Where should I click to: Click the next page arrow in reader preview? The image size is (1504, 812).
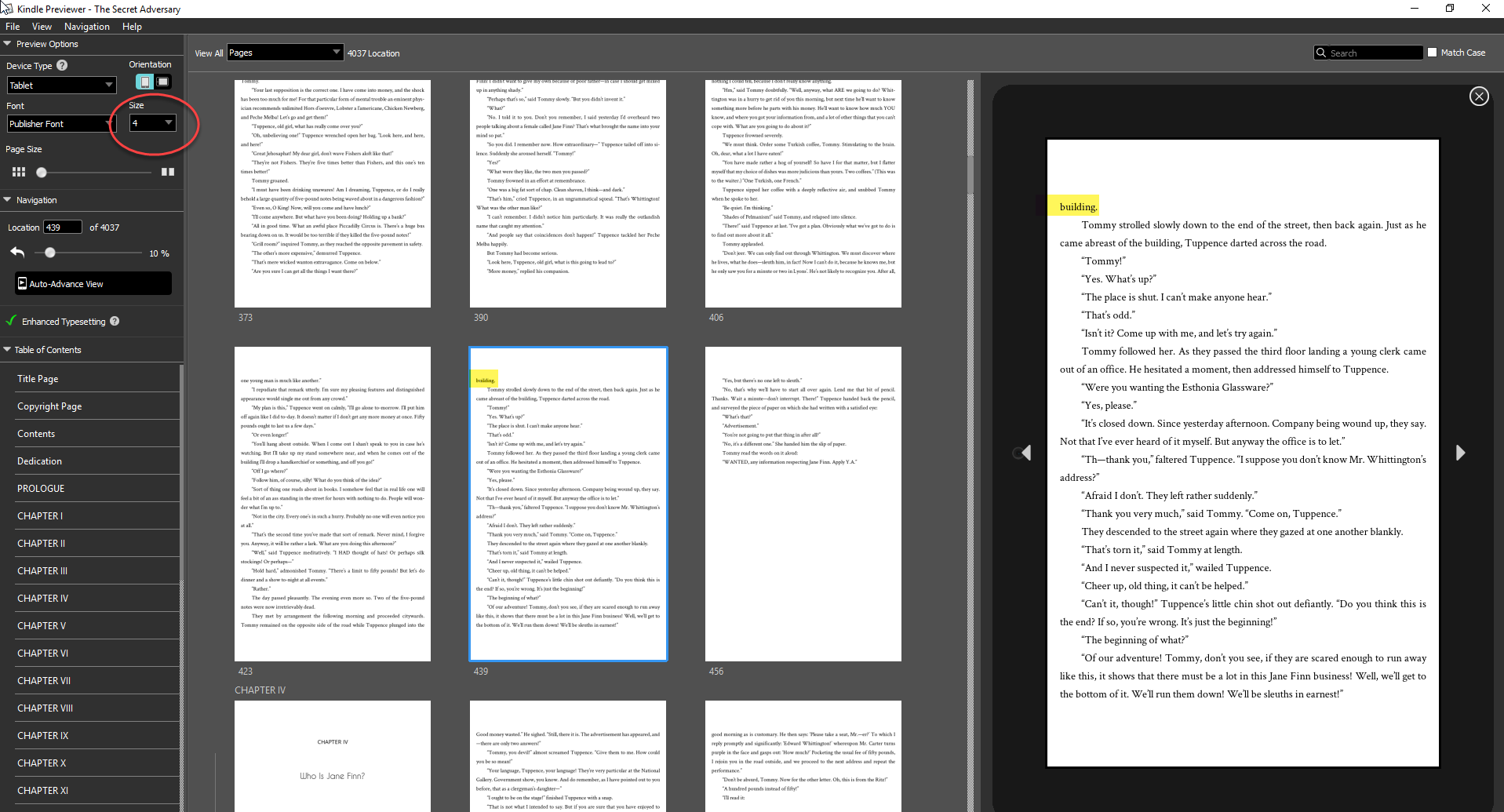[x=1460, y=453]
